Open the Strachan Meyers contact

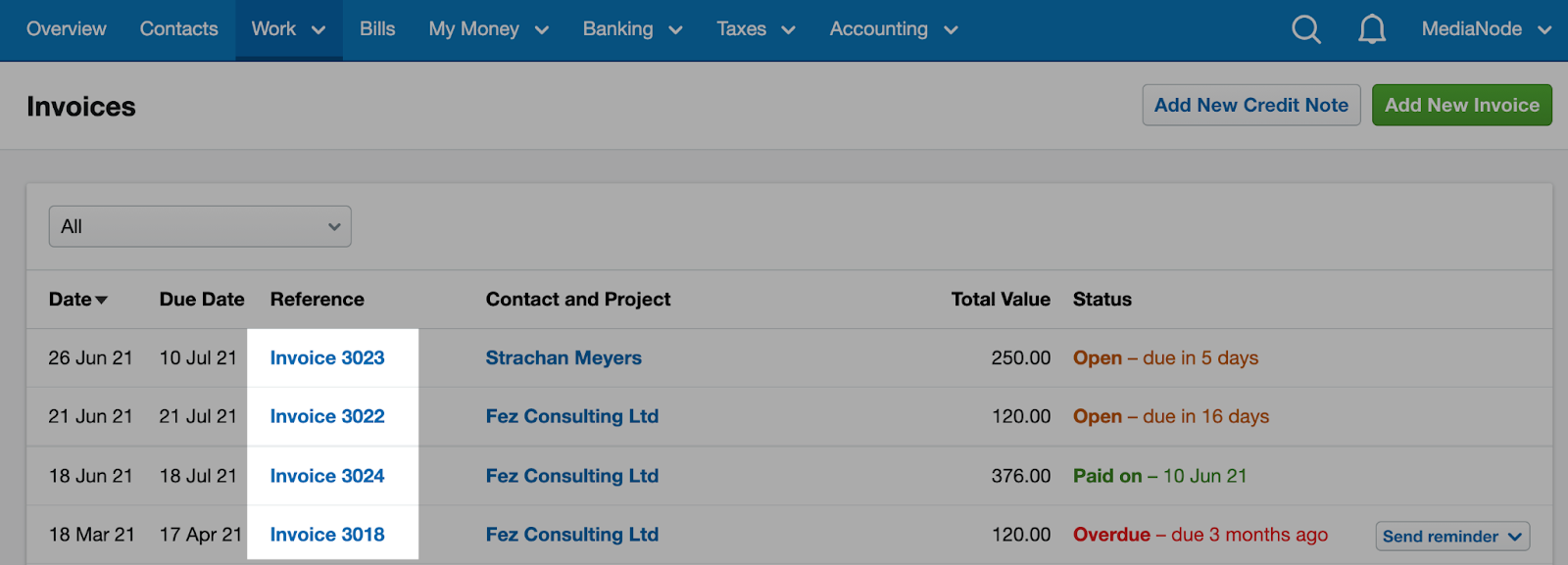pos(563,358)
